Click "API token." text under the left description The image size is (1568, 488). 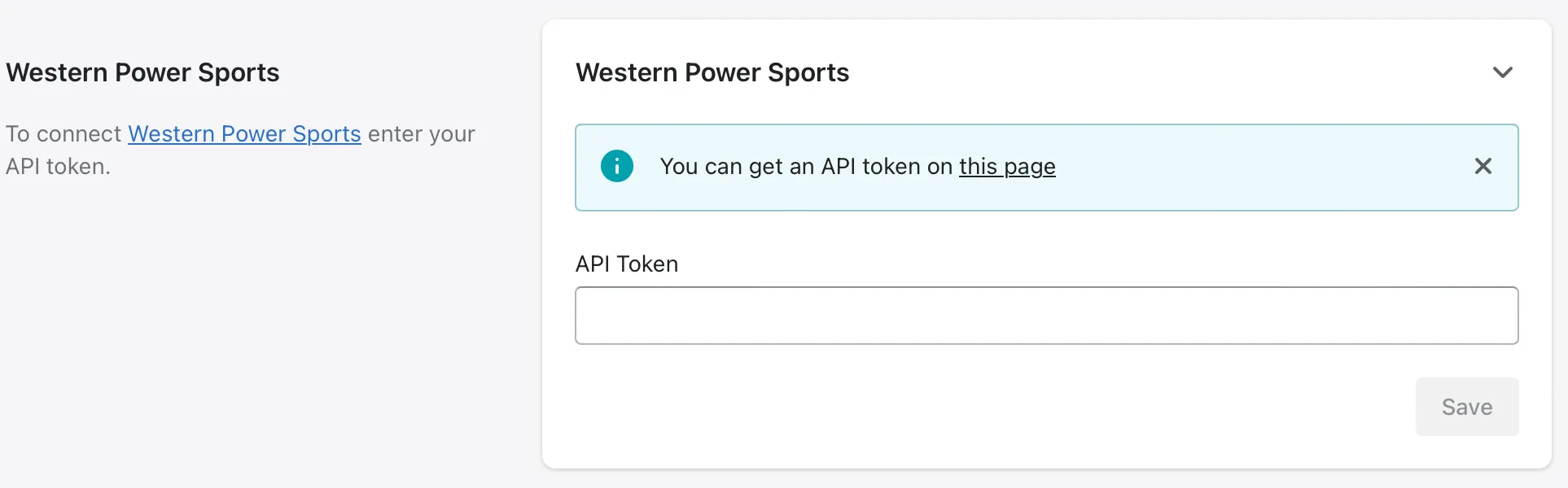pos(58,167)
